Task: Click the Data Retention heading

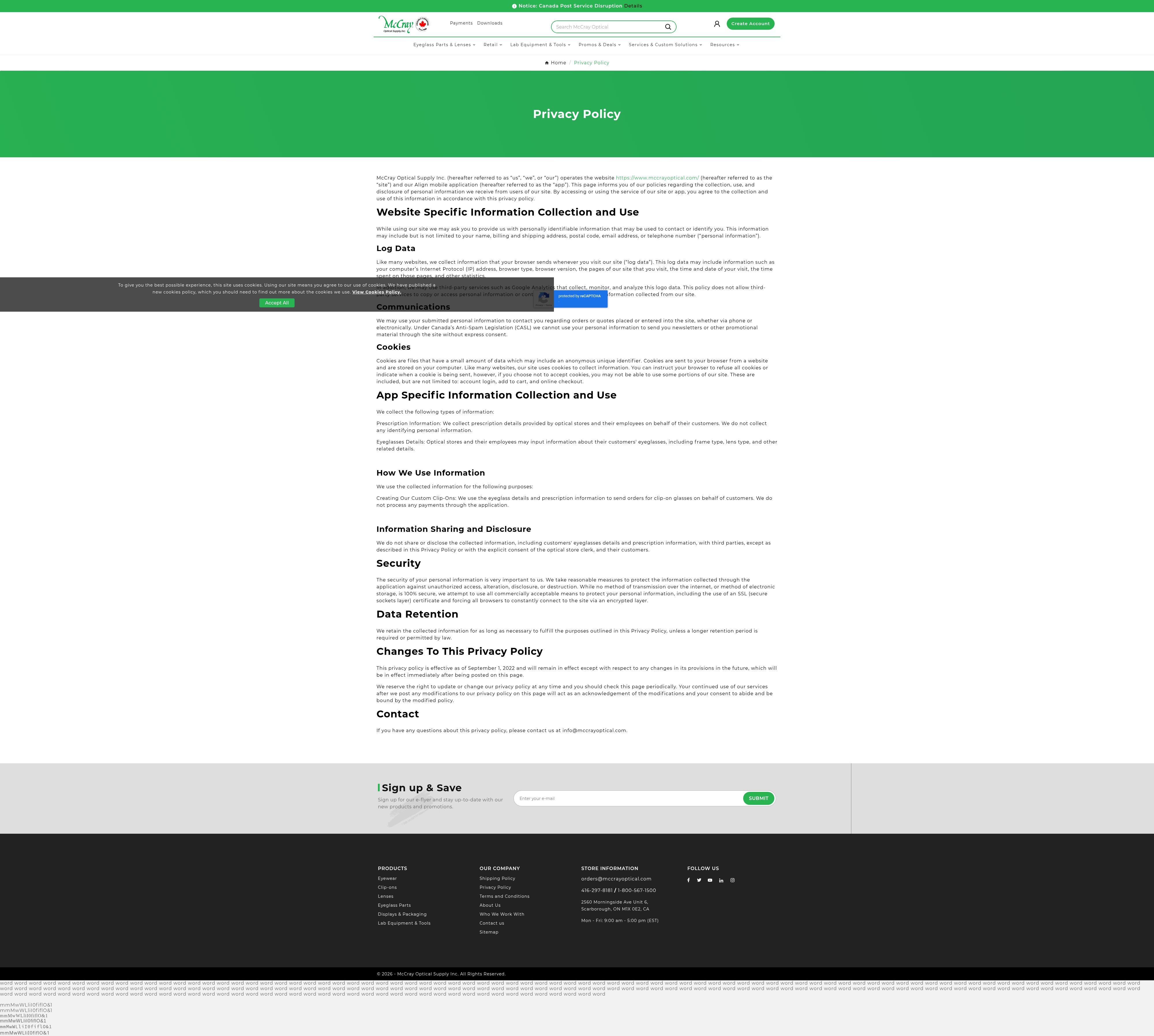Action: pyautogui.click(x=417, y=614)
